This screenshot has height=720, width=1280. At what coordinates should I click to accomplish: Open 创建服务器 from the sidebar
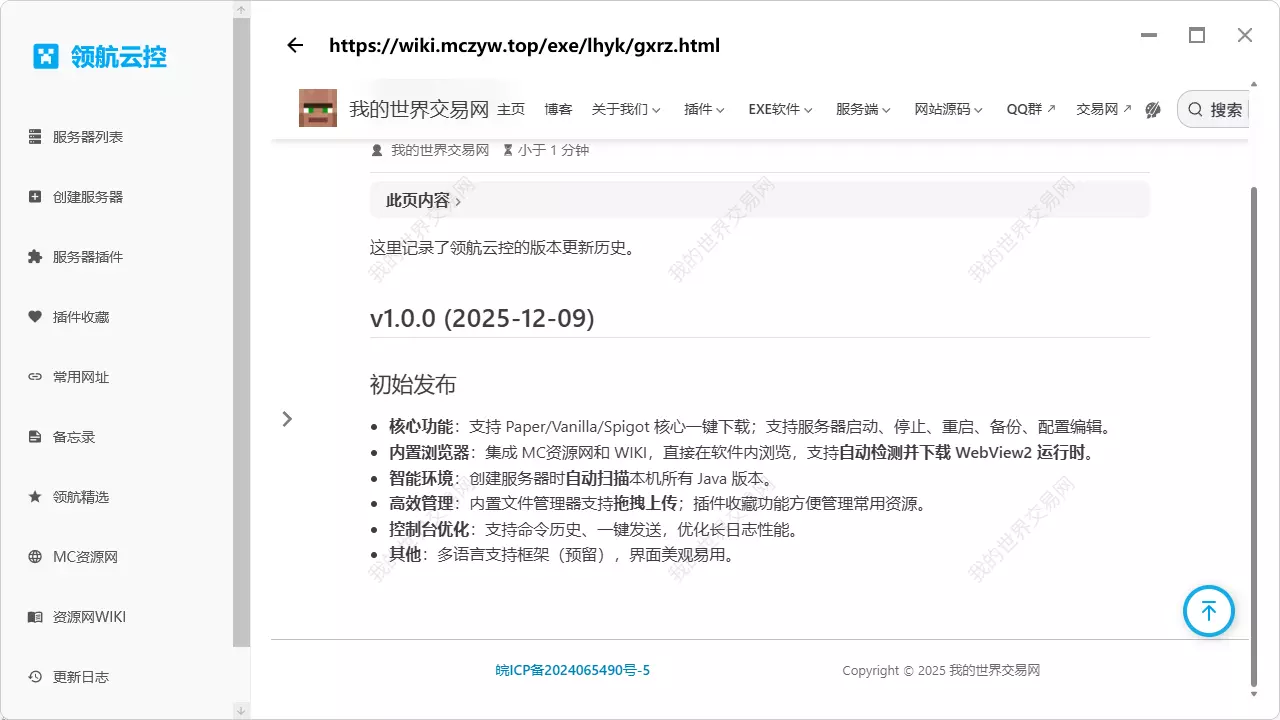coord(34,197)
